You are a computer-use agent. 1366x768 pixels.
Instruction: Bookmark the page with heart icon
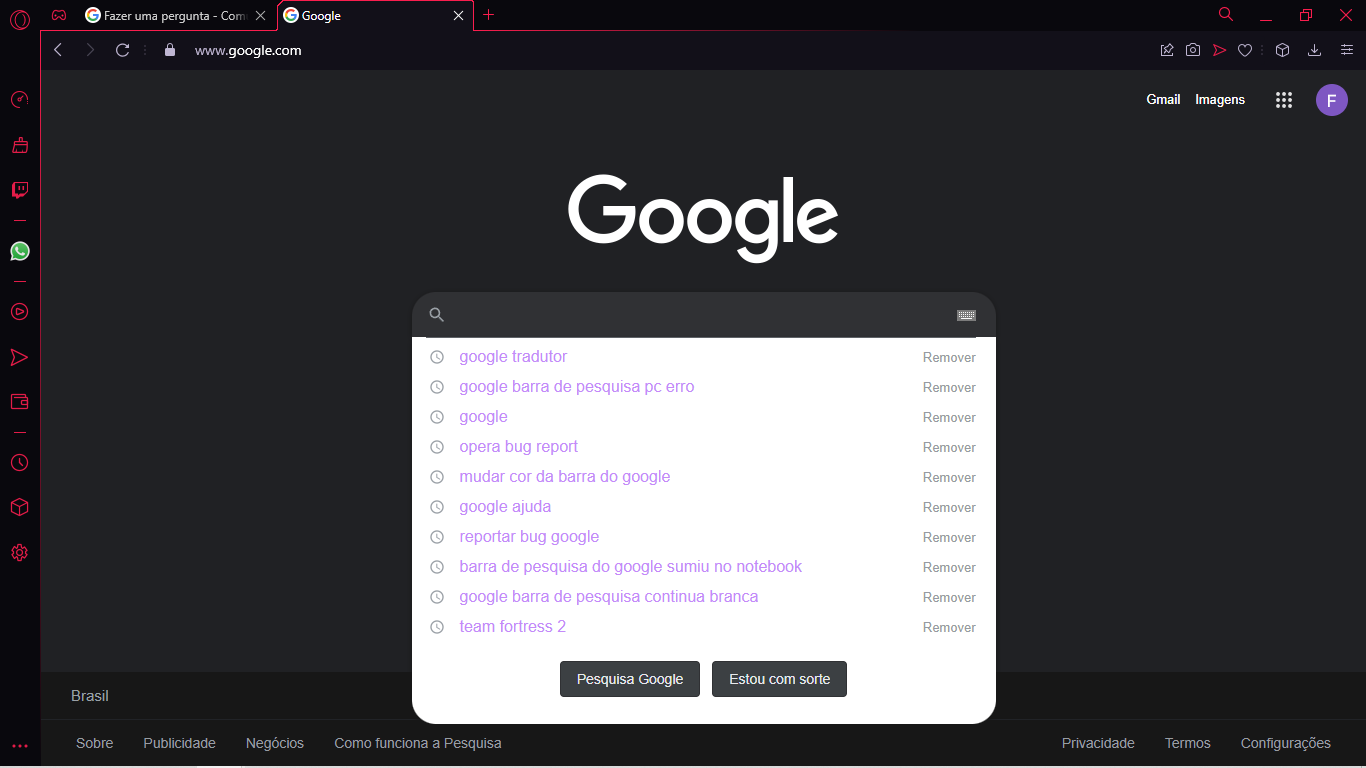click(1245, 50)
